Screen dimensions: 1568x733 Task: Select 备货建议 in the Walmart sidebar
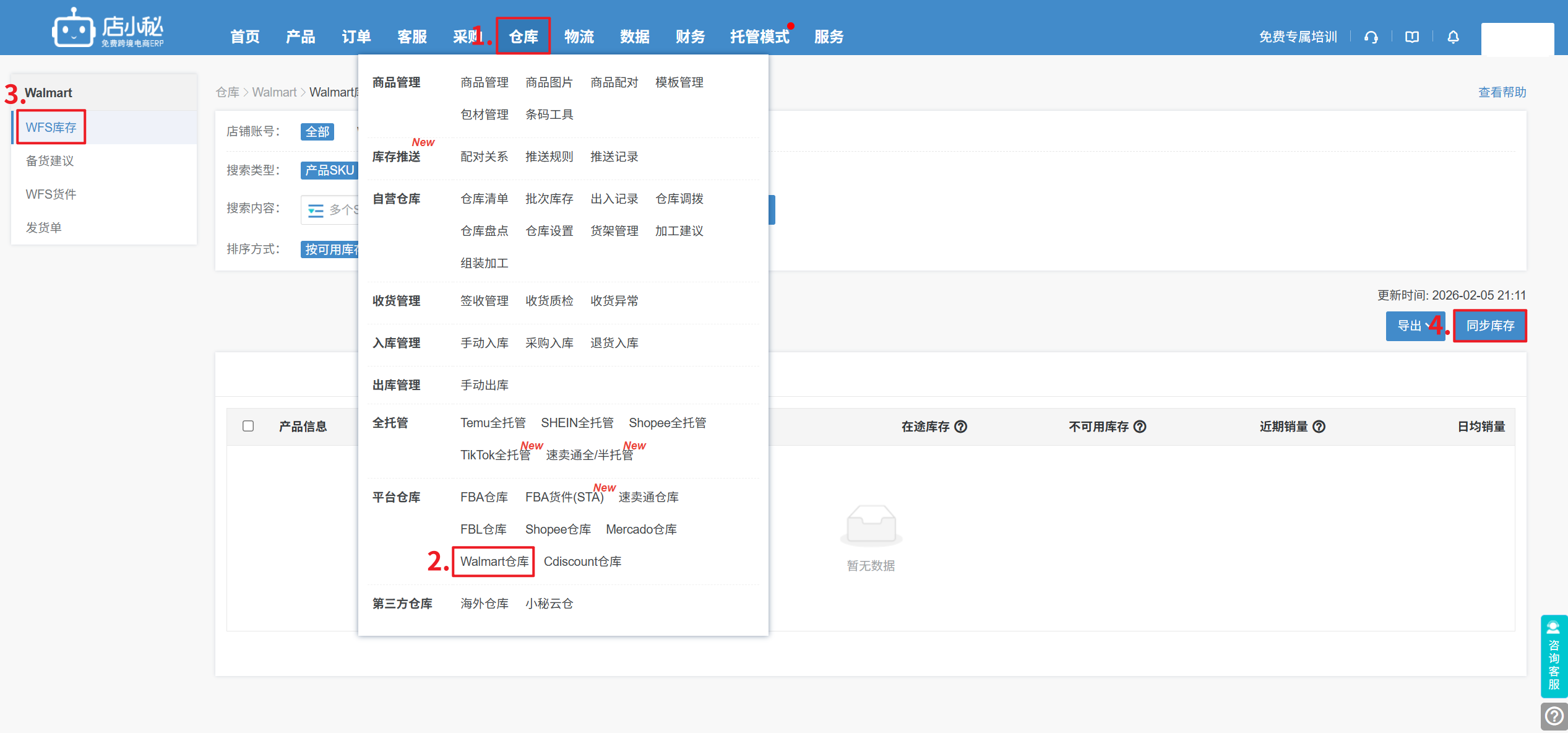pyautogui.click(x=50, y=161)
